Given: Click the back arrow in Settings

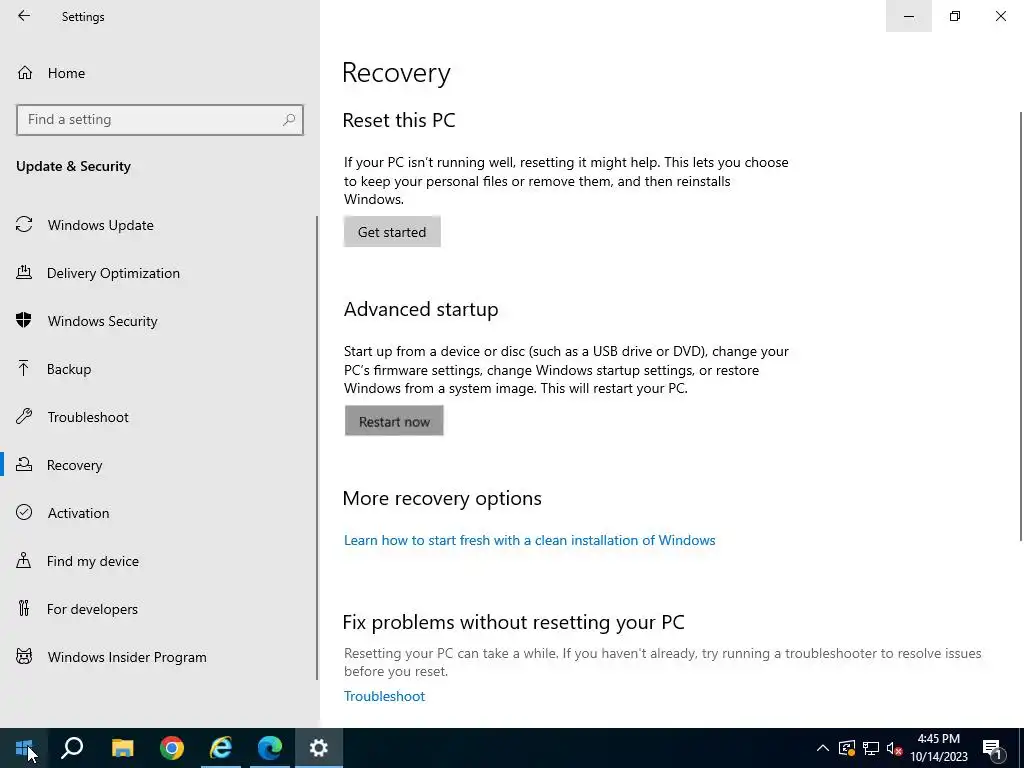Looking at the screenshot, I should (24, 16).
